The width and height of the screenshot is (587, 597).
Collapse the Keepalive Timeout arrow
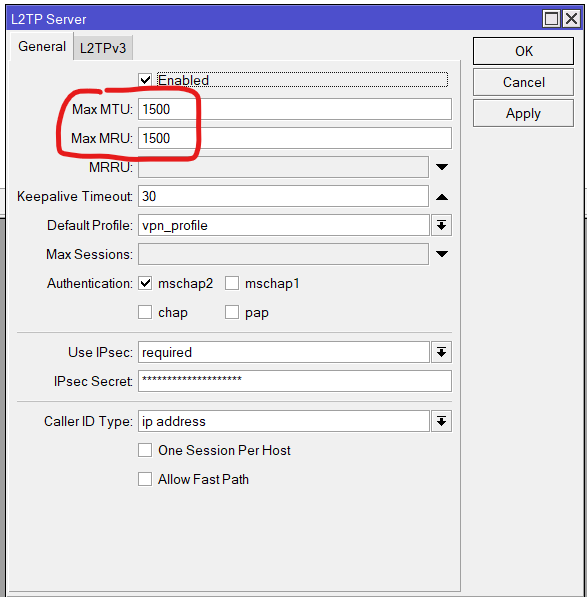click(x=442, y=197)
